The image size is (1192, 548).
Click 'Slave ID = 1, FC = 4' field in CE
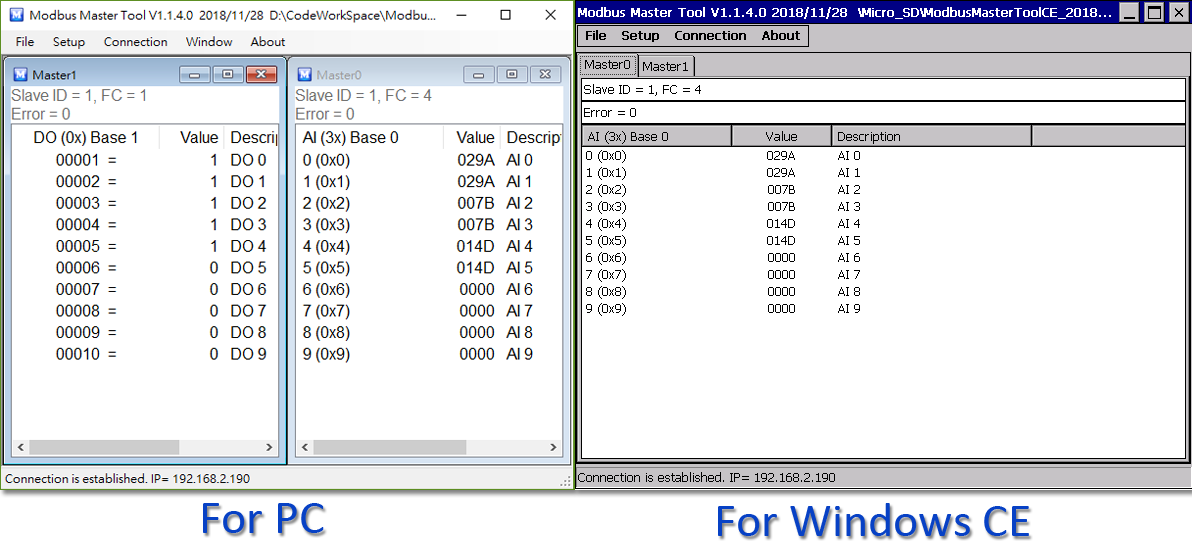(883, 90)
